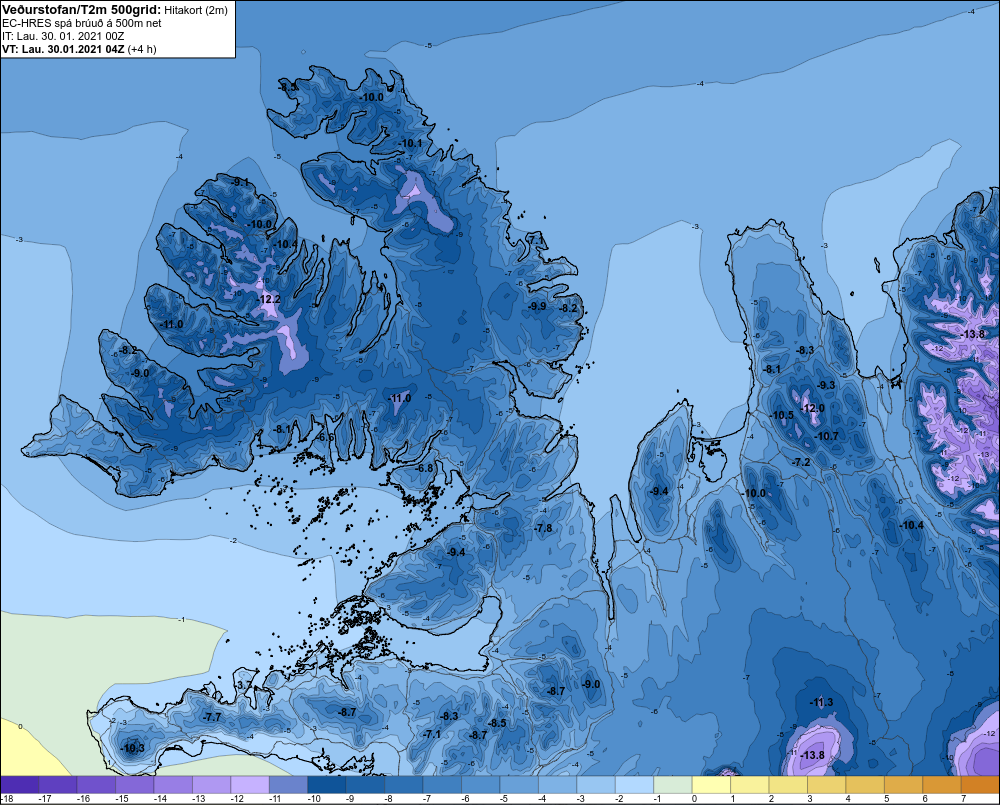This screenshot has width=1000, height=805.
Task: Click legend swatch between -12 and -11
Action: [x=250, y=784]
